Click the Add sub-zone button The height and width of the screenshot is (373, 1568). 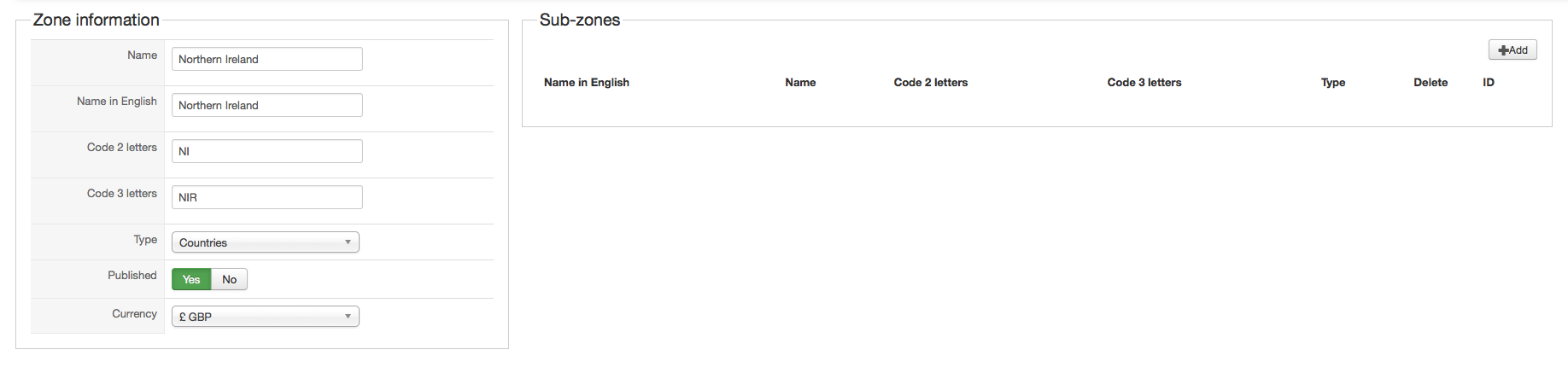tap(1512, 50)
